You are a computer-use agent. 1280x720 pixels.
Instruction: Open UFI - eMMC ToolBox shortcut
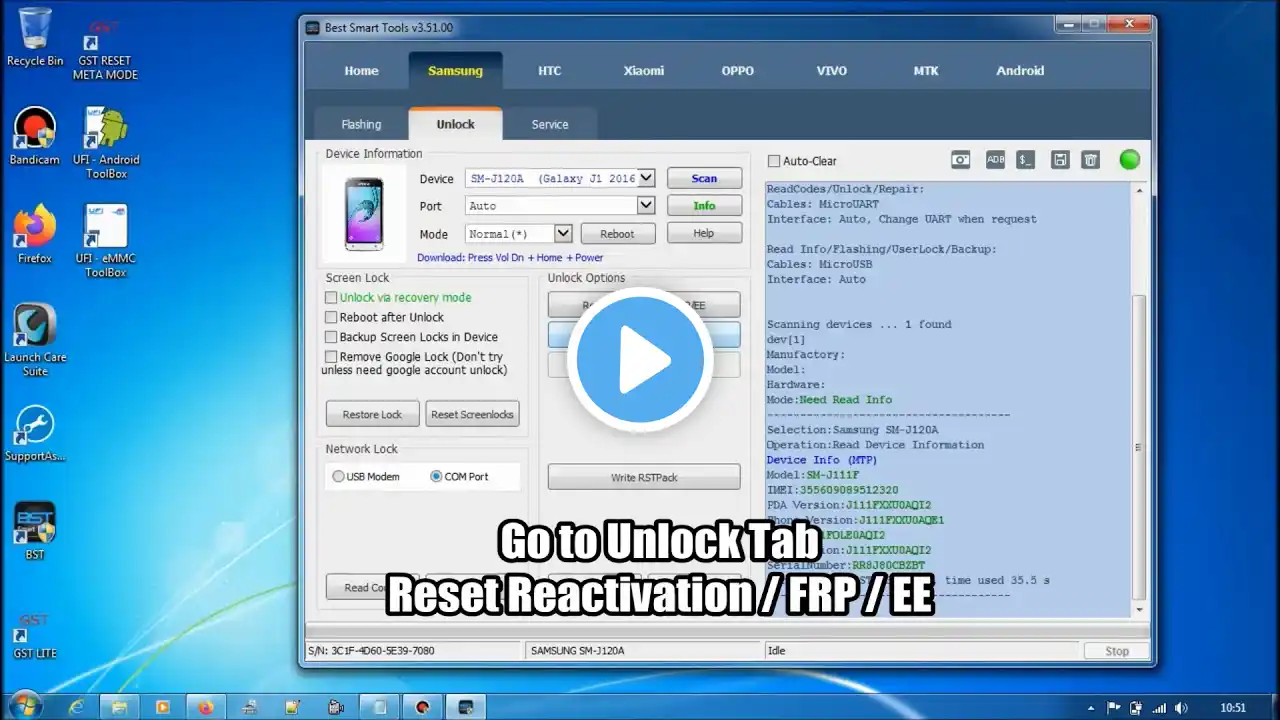click(x=106, y=241)
